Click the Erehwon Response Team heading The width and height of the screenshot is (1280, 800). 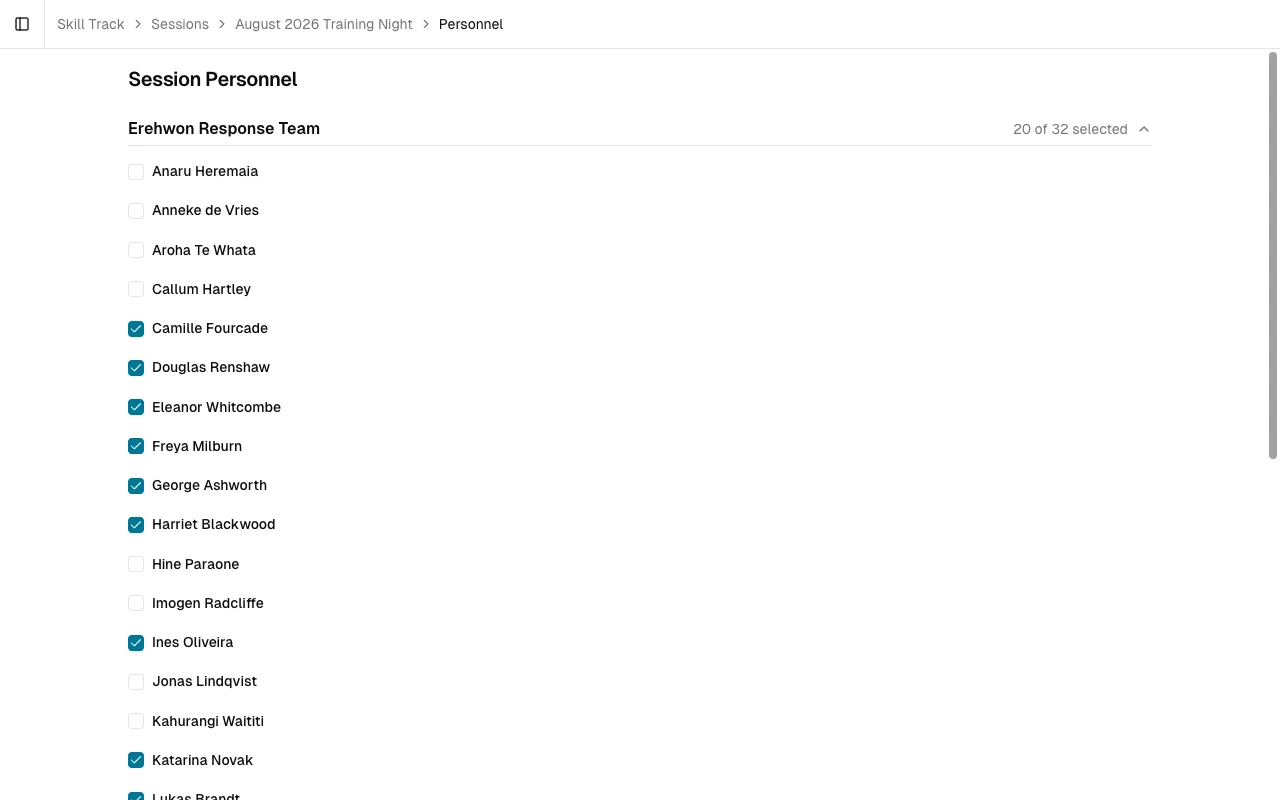click(x=224, y=128)
